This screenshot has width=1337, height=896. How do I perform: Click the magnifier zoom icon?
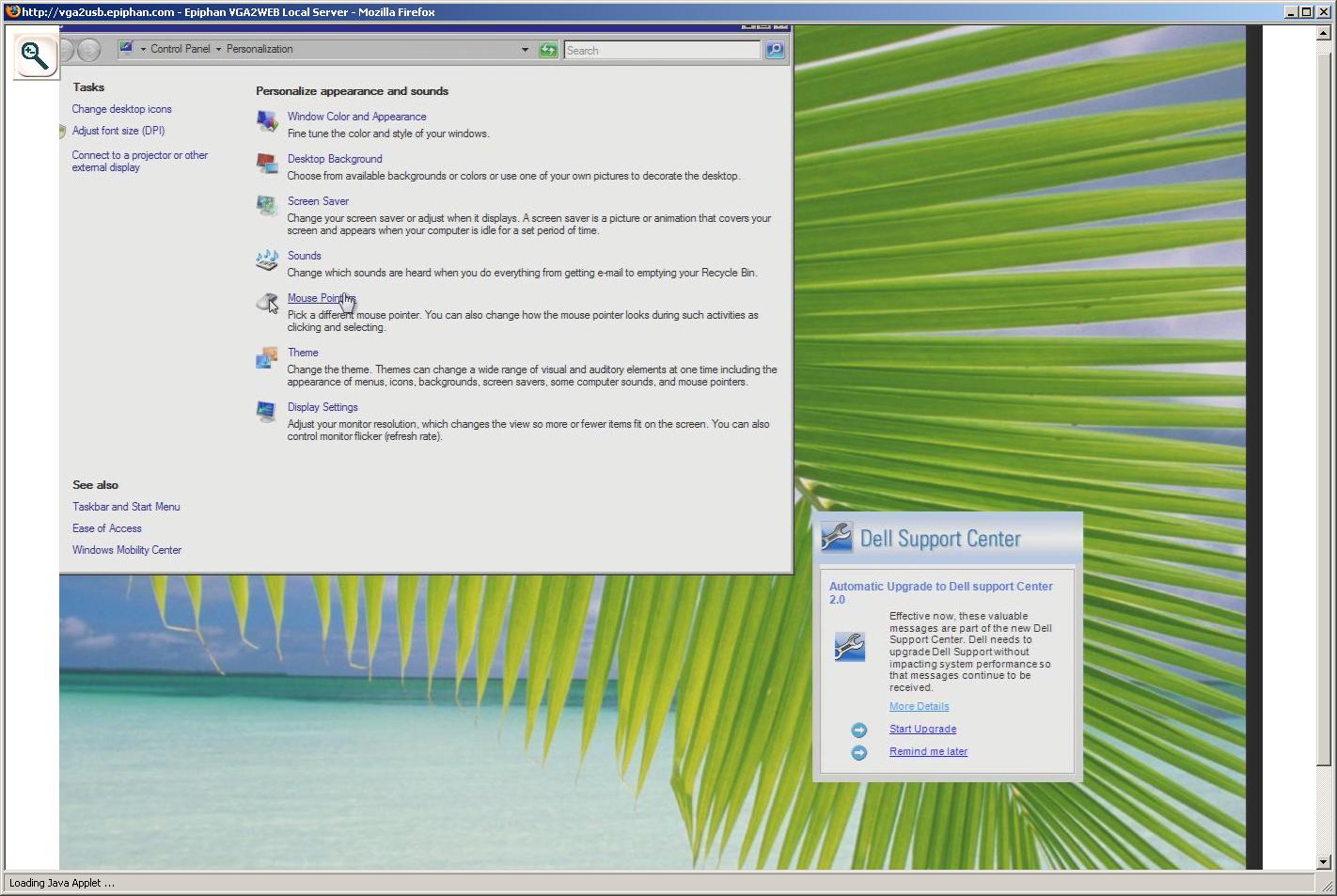click(35, 56)
